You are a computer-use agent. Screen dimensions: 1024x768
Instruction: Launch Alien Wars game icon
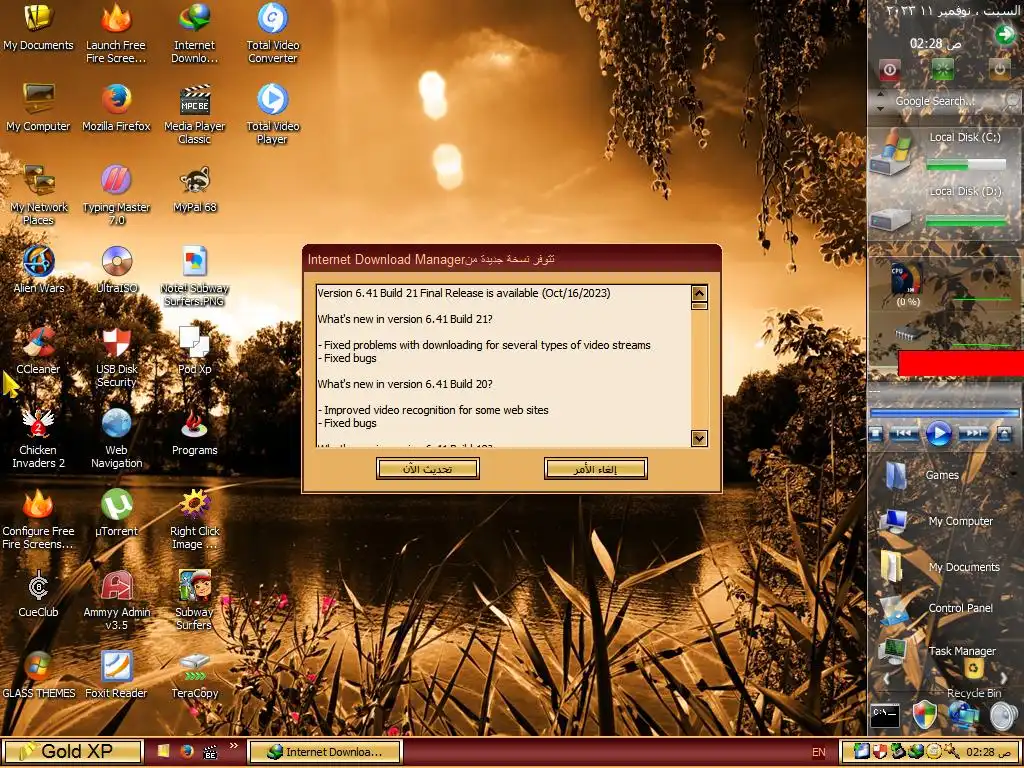point(38,270)
